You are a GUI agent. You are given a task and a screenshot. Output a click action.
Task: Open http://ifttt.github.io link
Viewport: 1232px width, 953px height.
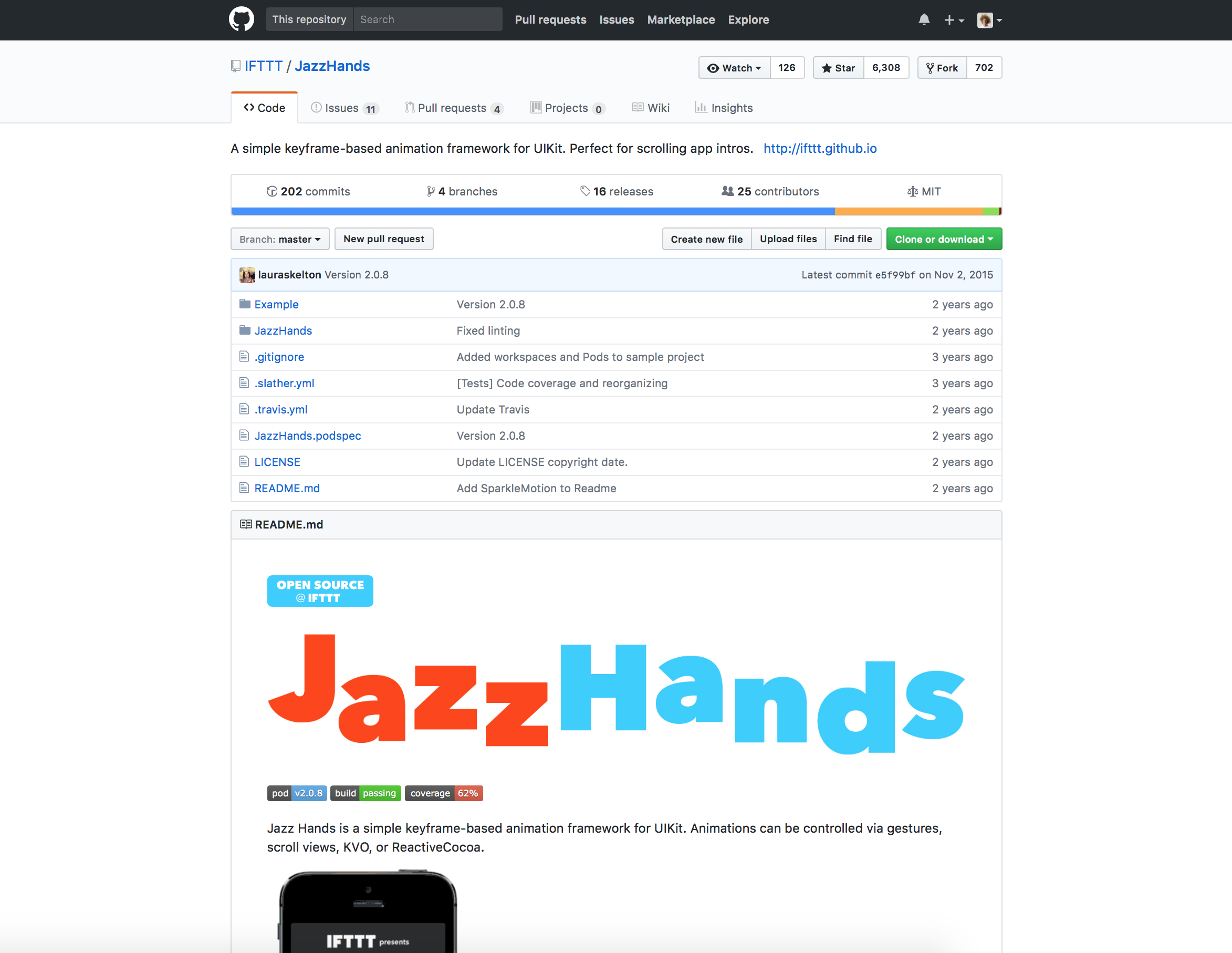[820, 148]
